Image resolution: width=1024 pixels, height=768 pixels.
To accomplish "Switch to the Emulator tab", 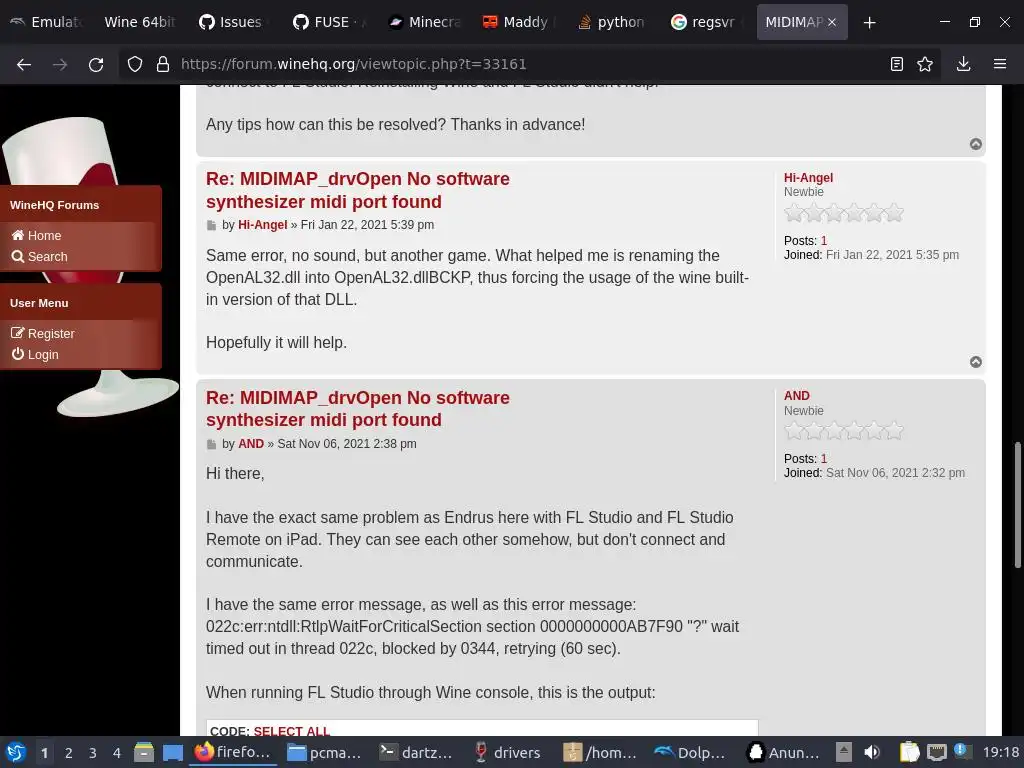I will (x=47, y=22).
